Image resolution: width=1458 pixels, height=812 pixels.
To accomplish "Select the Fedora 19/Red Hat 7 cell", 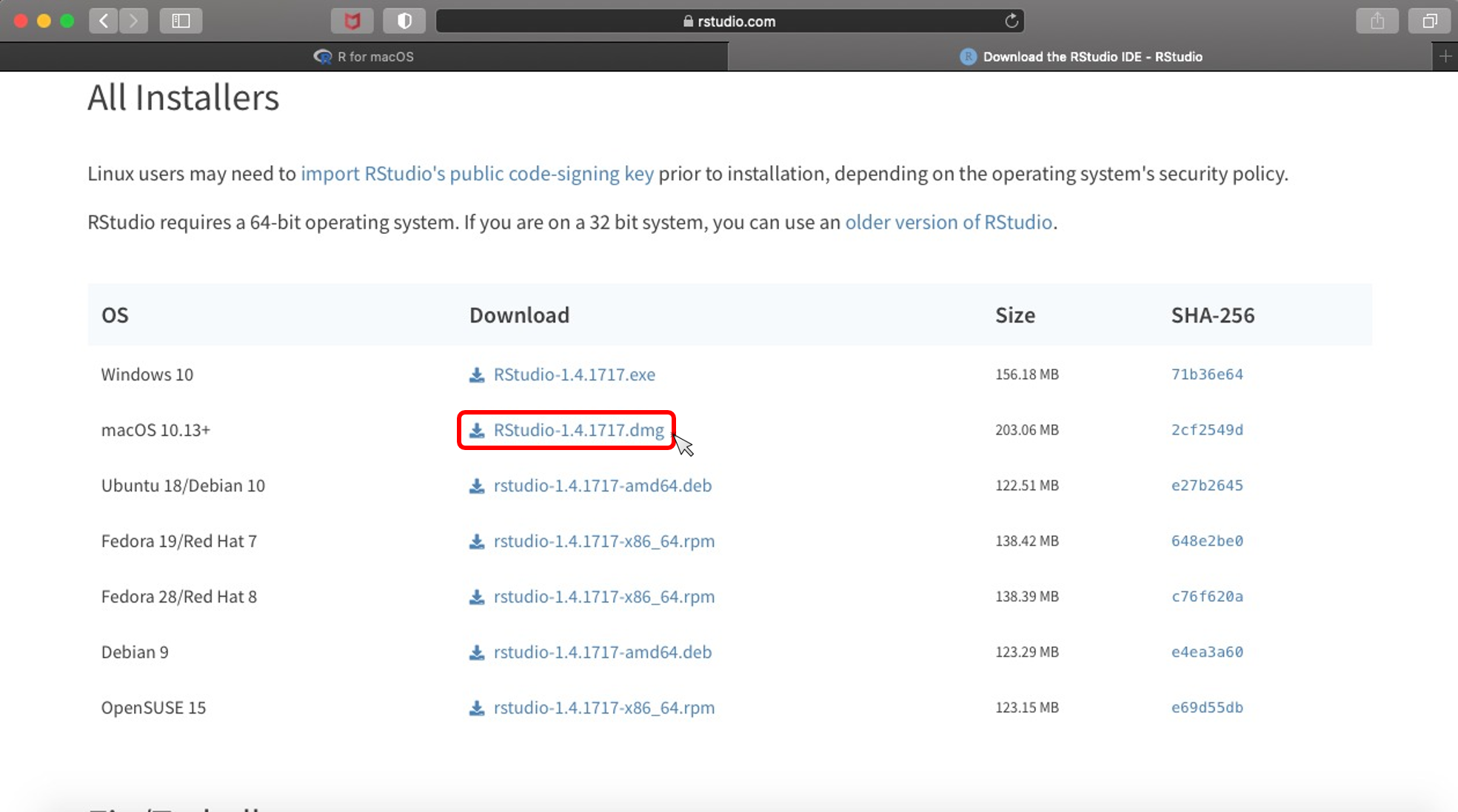I will 179,541.
